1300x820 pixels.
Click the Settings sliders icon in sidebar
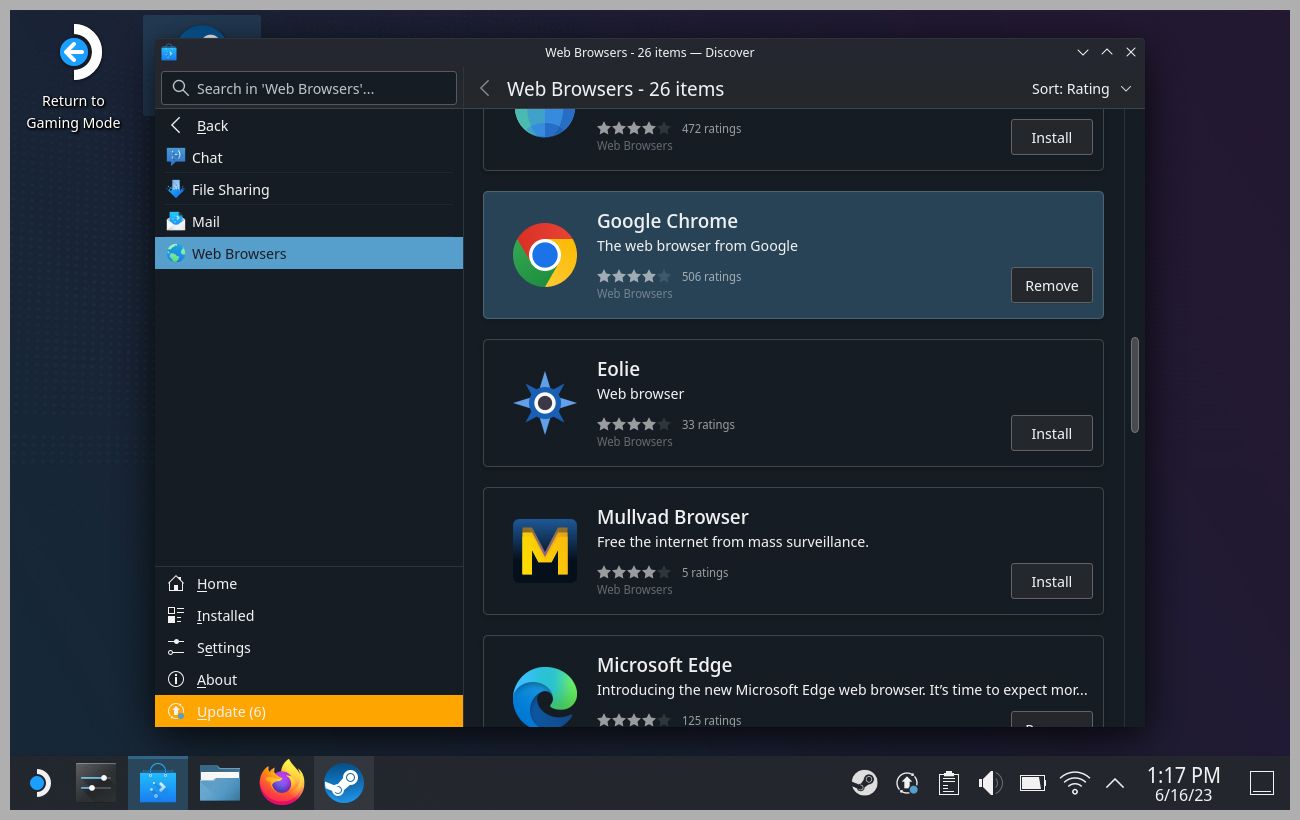click(x=176, y=647)
